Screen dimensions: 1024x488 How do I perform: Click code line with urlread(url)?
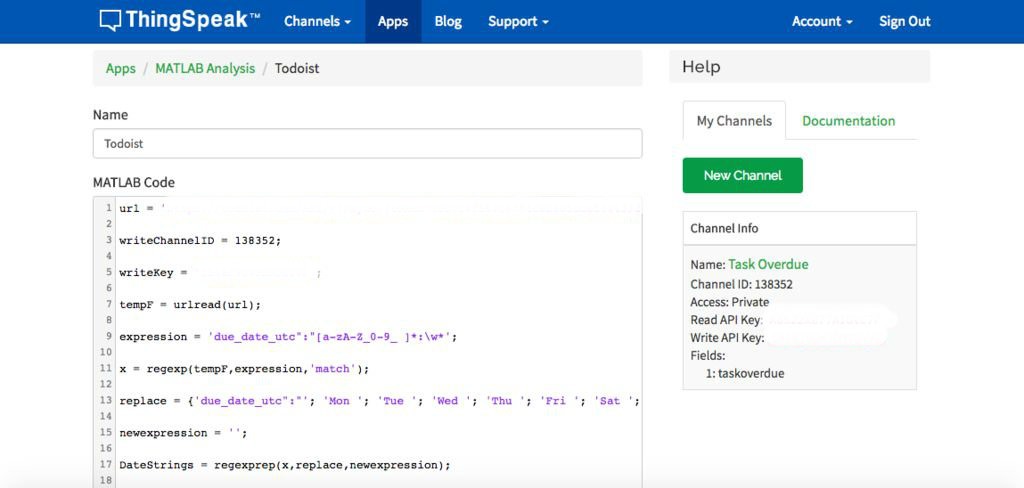click(189, 304)
